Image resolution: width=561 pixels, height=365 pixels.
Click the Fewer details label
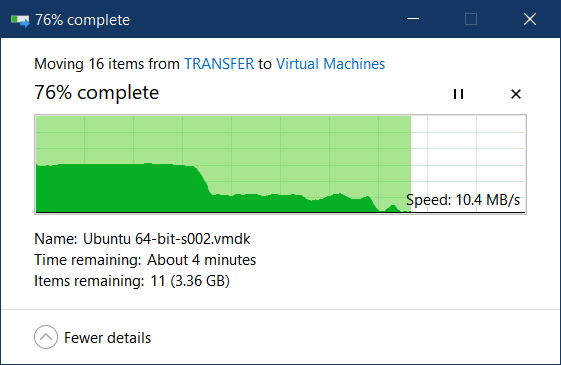[x=107, y=338]
